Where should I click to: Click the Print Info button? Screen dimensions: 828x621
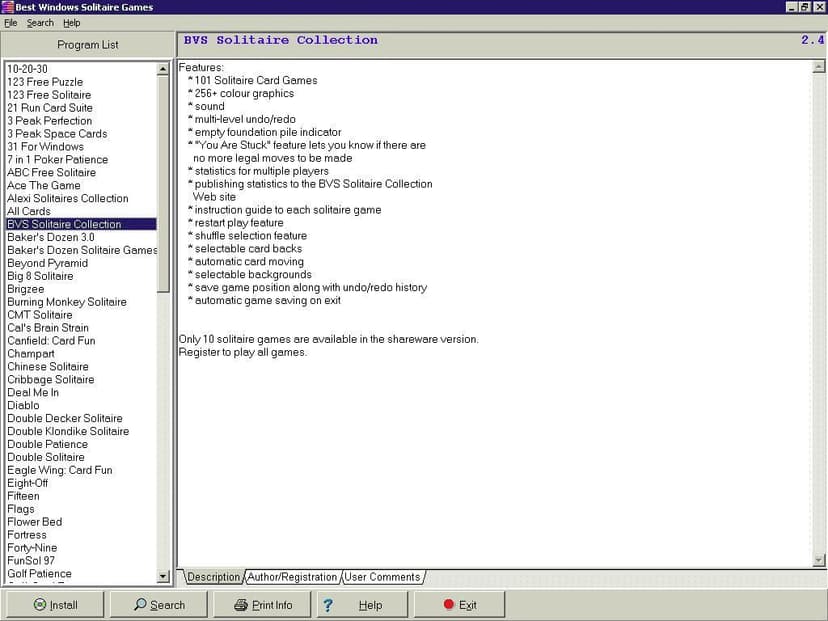262,605
